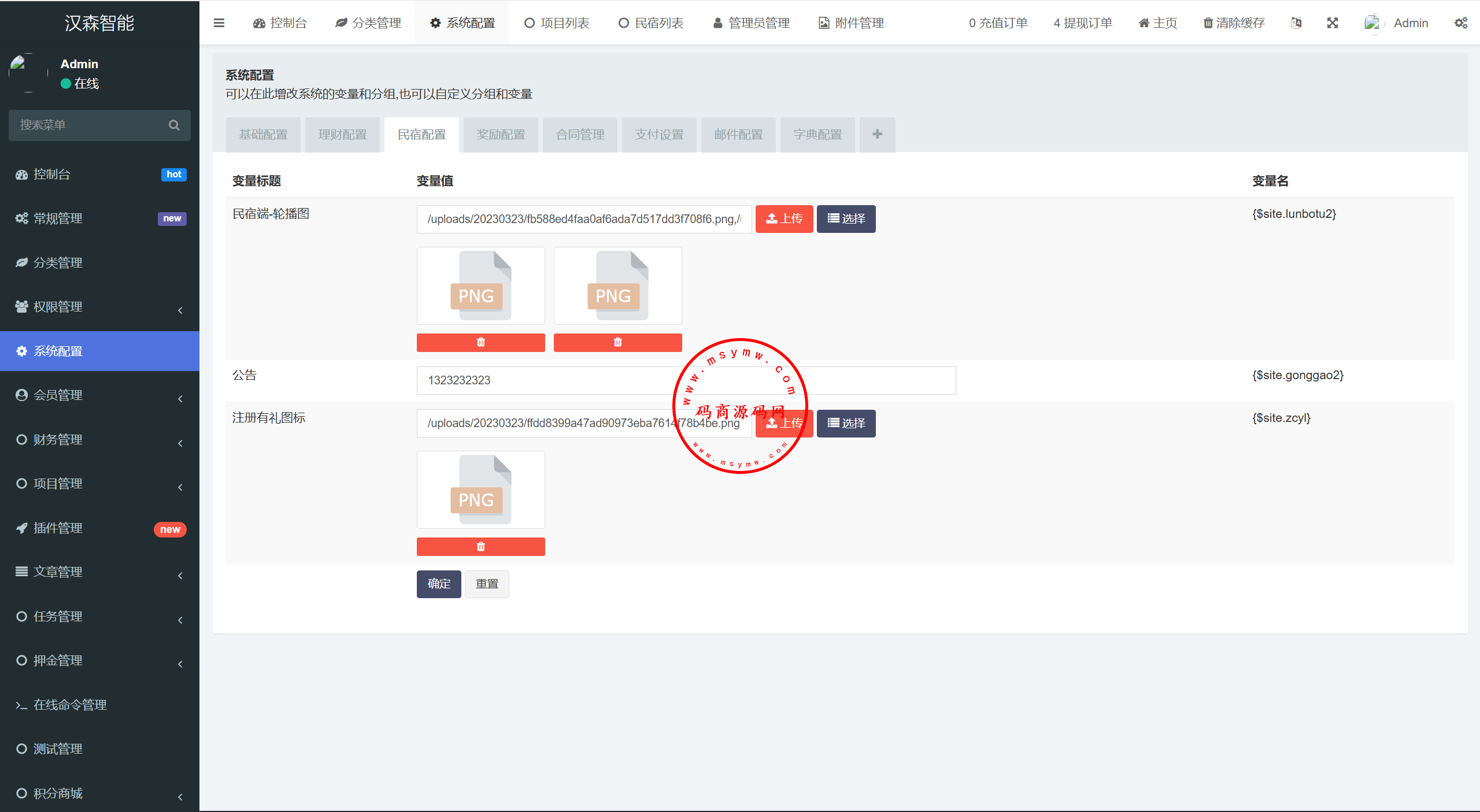The image size is (1480, 812).
Task: Expand 押金管理 submenu
Action: [99, 661]
